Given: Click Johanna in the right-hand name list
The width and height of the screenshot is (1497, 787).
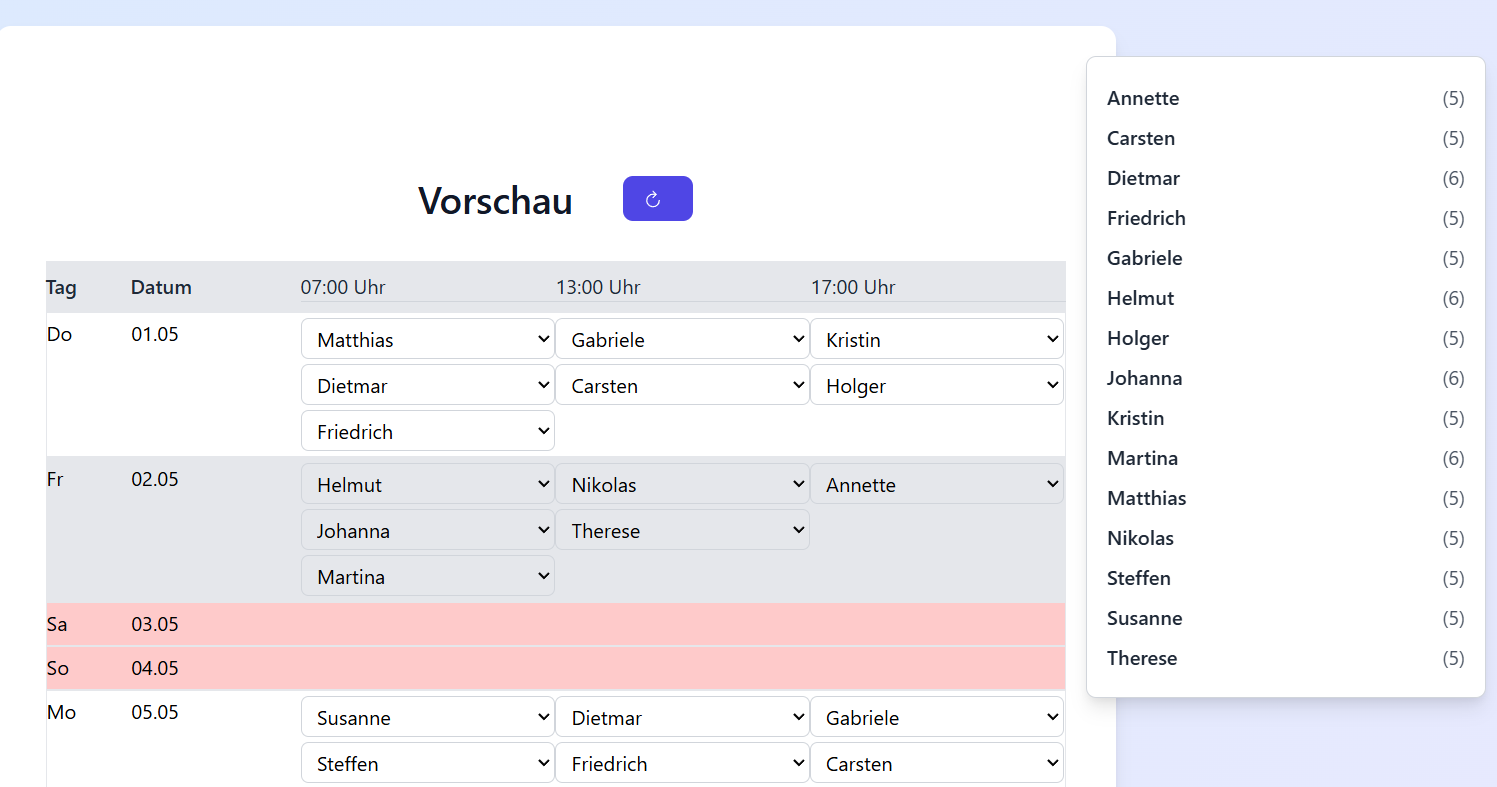Looking at the screenshot, I should pyautogui.click(x=1144, y=378).
